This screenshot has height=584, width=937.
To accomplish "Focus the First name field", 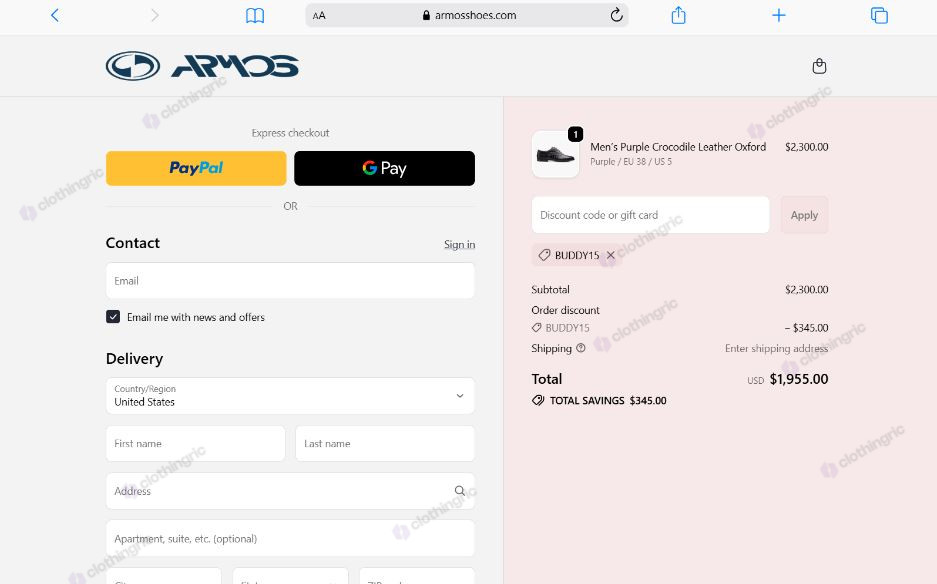I will pyautogui.click(x=195, y=444).
